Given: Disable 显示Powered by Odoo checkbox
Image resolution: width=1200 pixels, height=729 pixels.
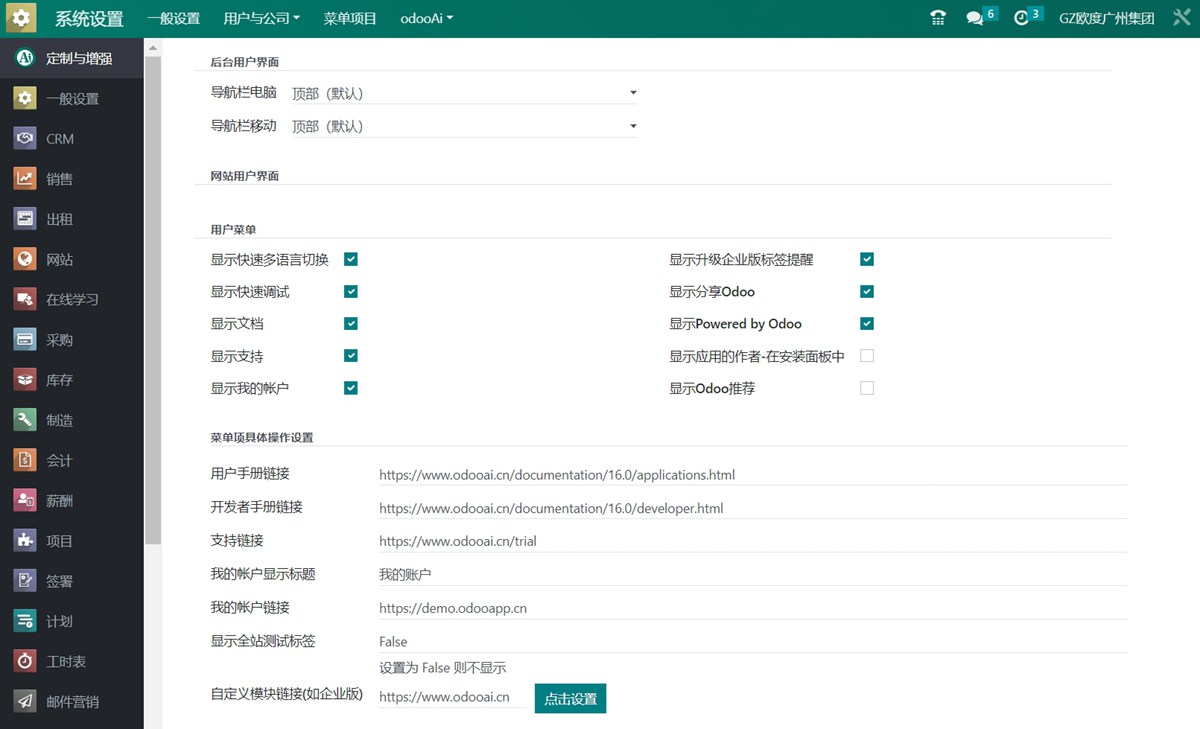Looking at the screenshot, I should pos(867,323).
